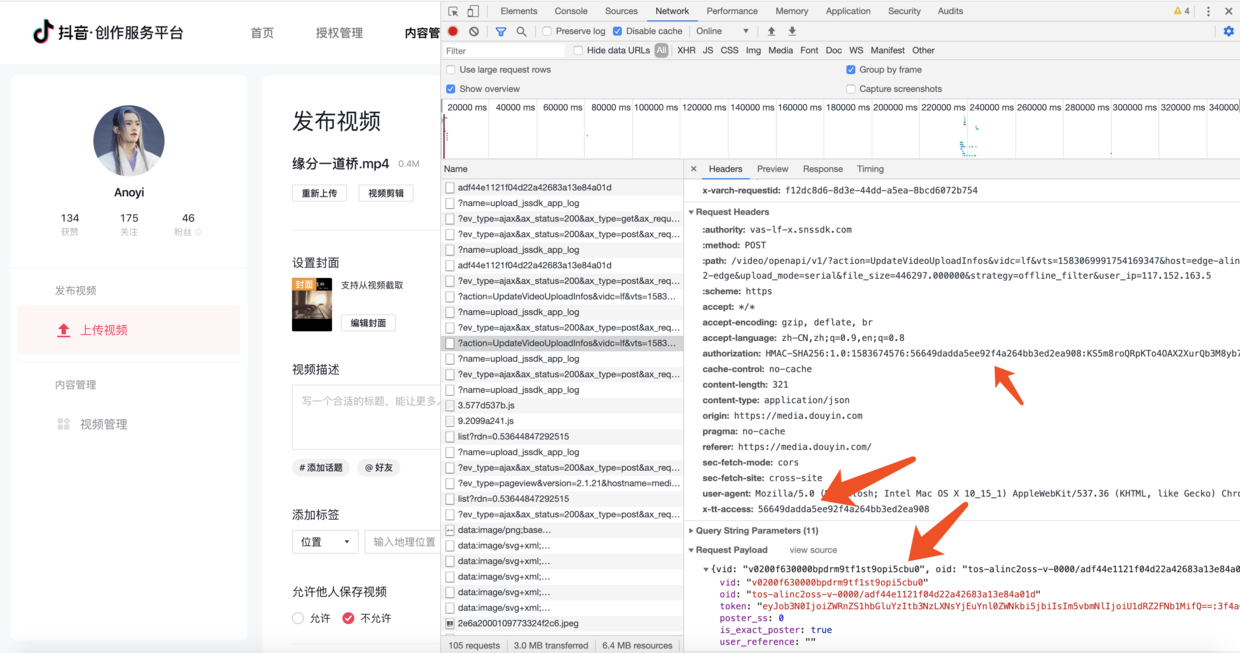Image resolution: width=1240 pixels, height=653 pixels.
Task: Click 上传视频 sidebar item
Action: point(129,330)
